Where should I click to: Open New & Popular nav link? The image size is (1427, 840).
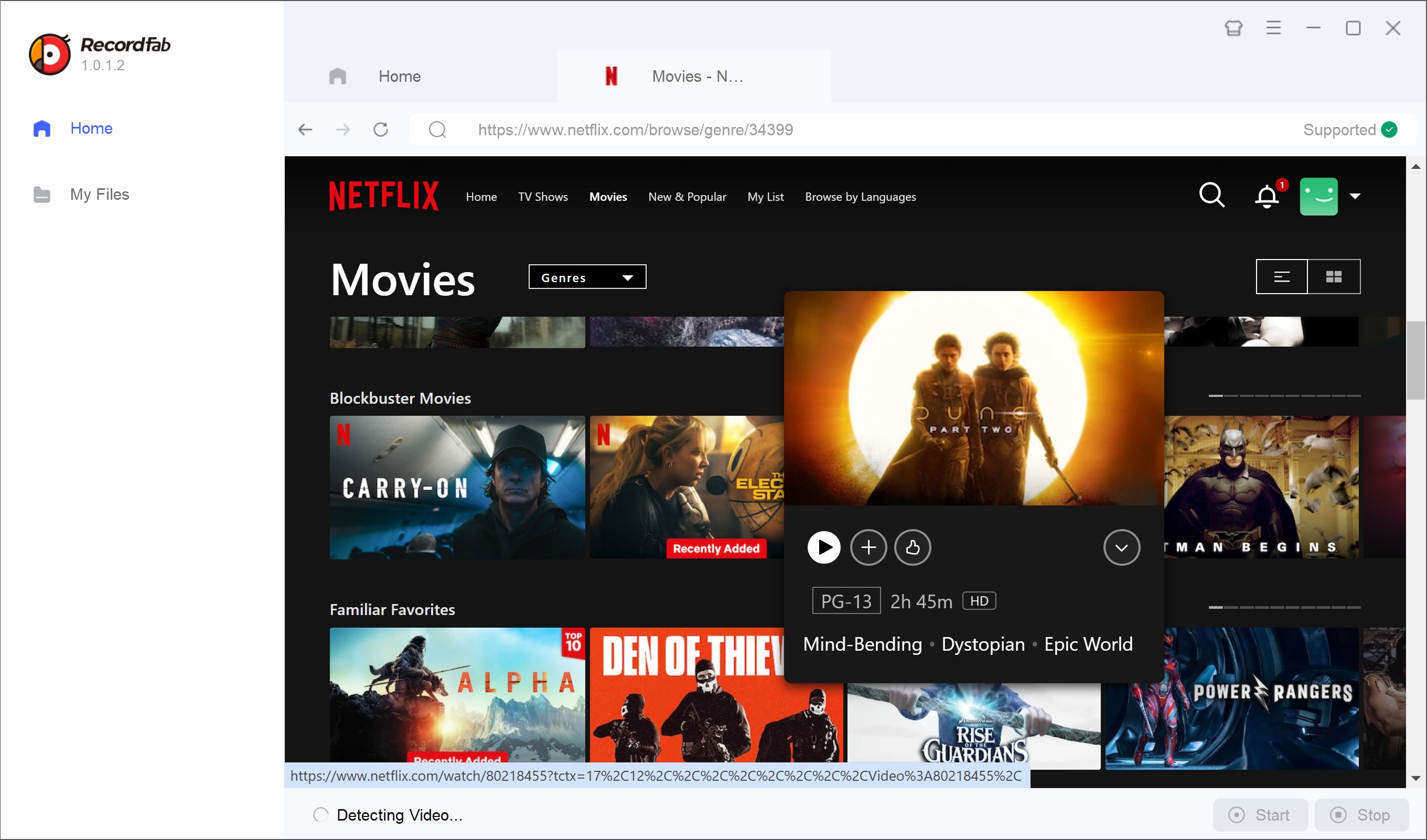(687, 197)
